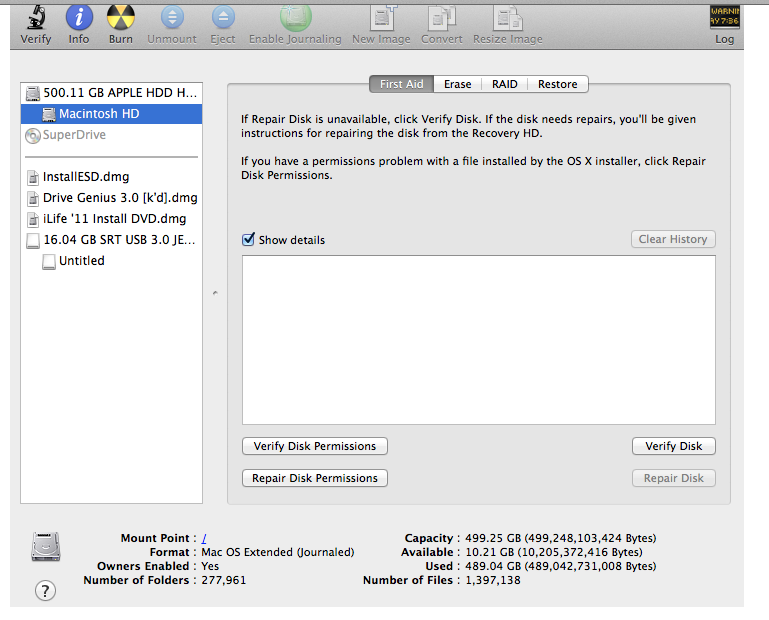Screen dimensions: 769x620
Task: Click the Owners Enabled value Yes
Action: (x=210, y=566)
